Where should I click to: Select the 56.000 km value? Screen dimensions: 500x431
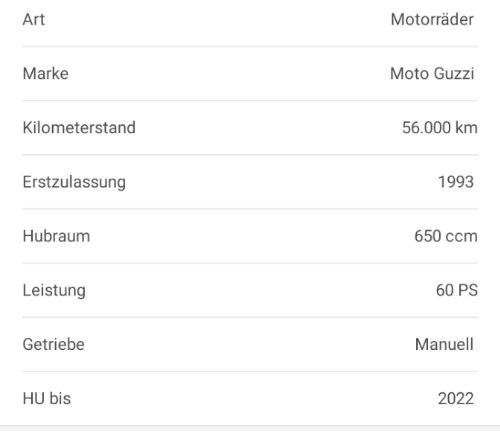[x=440, y=128]
